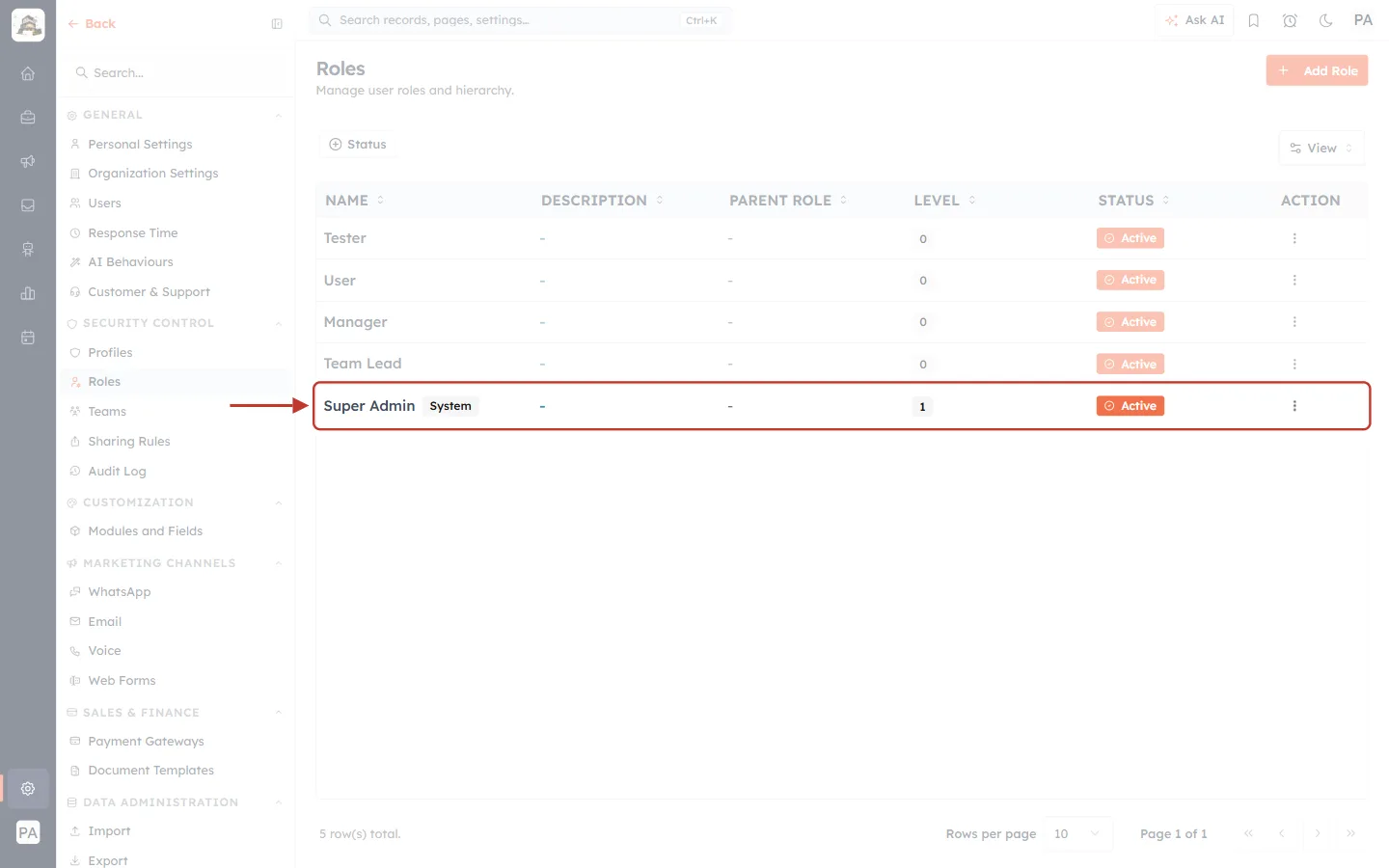Collapse the CUSTOMIZATION section
Viewport: 1389px width, 868px height.
(x=278, y=503)
